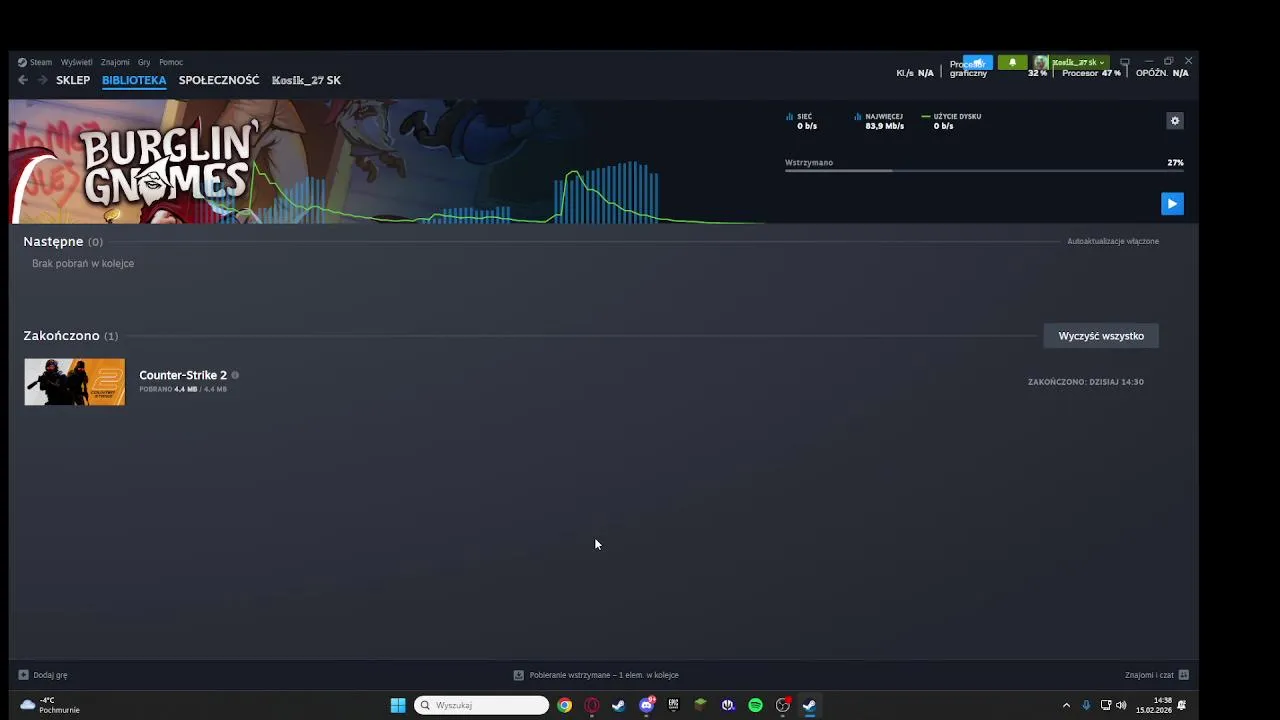The height and width of the screenshot is (720, 1280).
Task: Click Dodaj grę at bottom left
Action: click(x=43, y=675)
